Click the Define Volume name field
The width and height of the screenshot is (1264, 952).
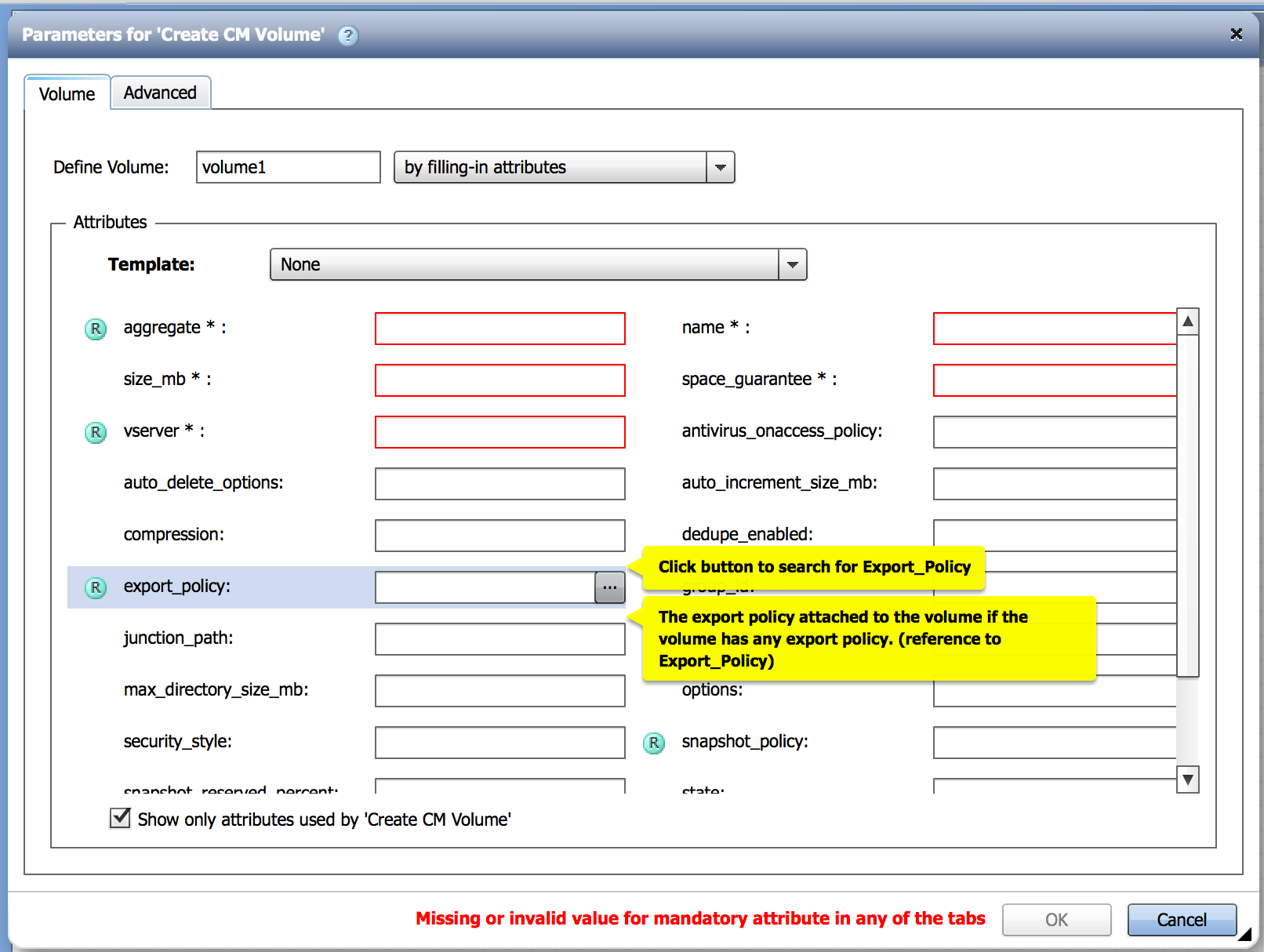tap(288, 168)
